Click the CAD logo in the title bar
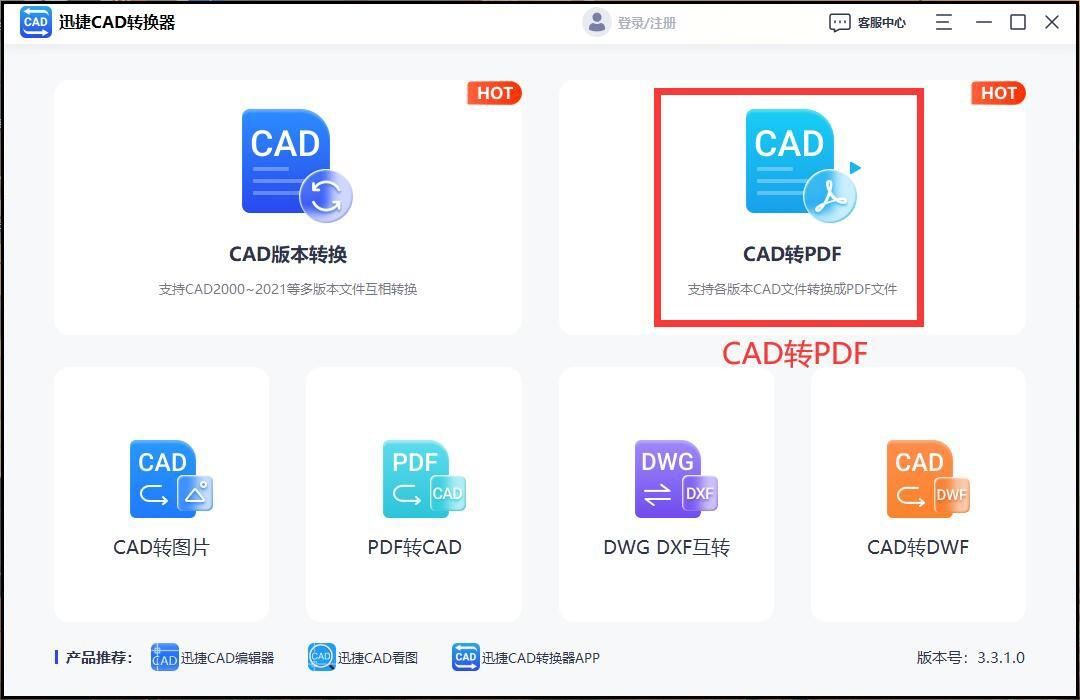Viewport: 1080px width, 700px height. (33, 21)
